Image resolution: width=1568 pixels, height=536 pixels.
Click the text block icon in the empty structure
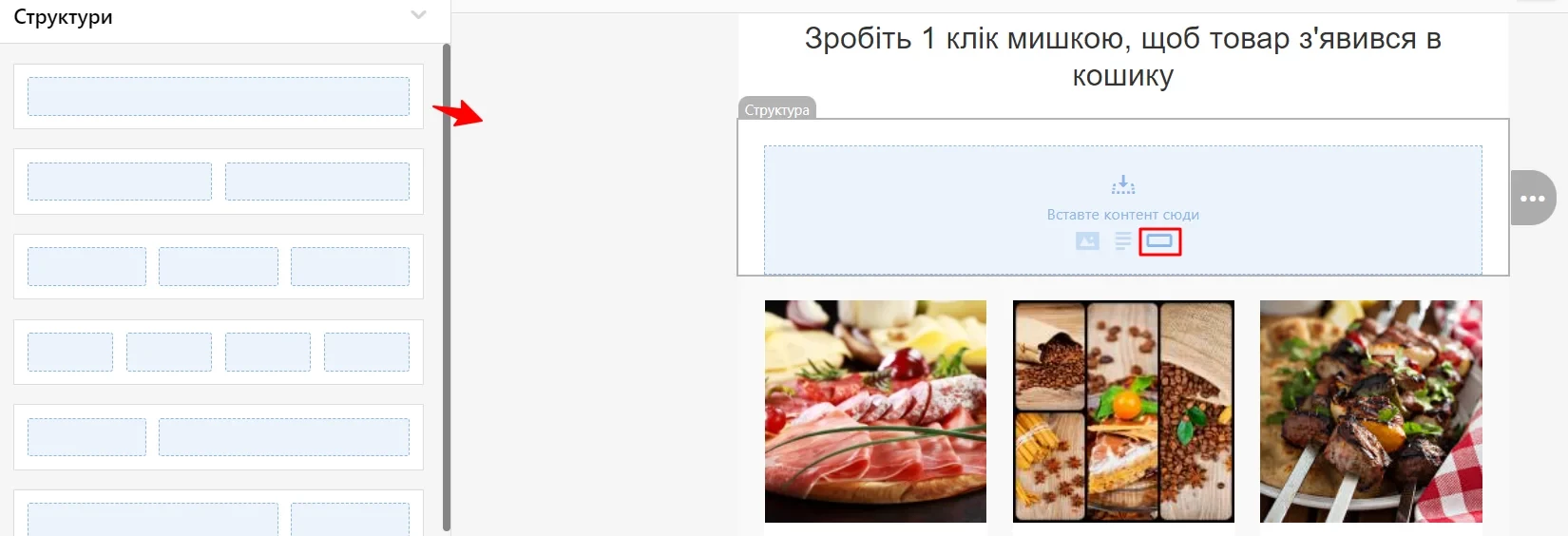1123,241
